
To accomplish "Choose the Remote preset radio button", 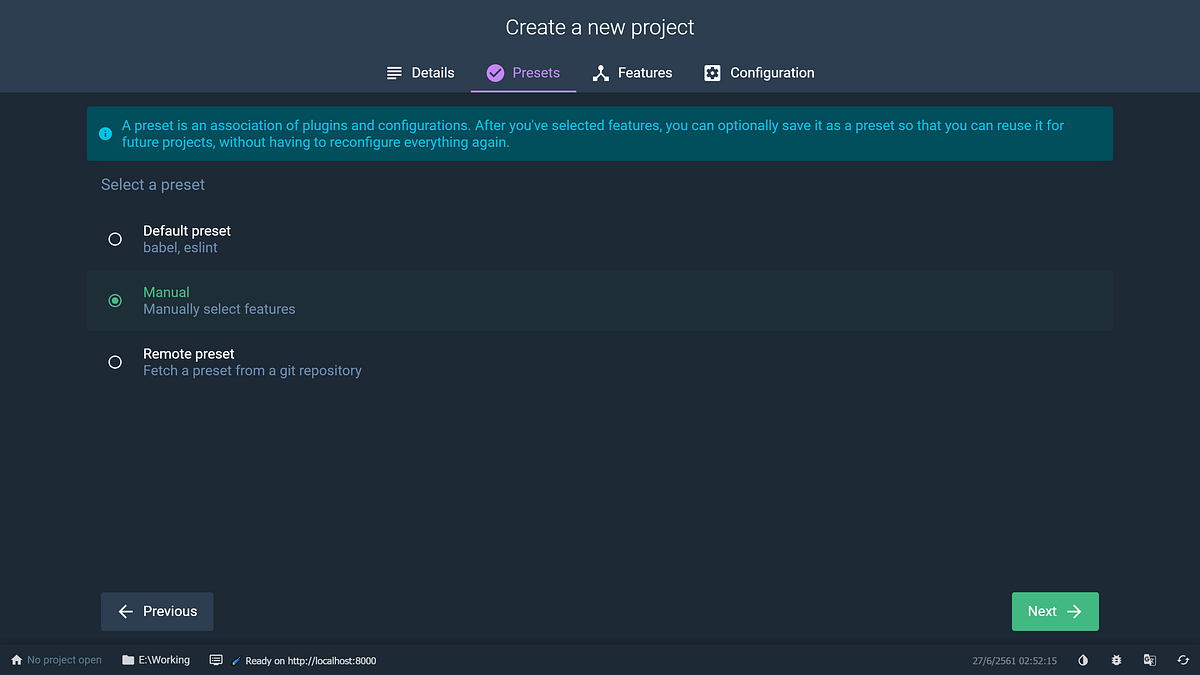I will tap(115, 362).
